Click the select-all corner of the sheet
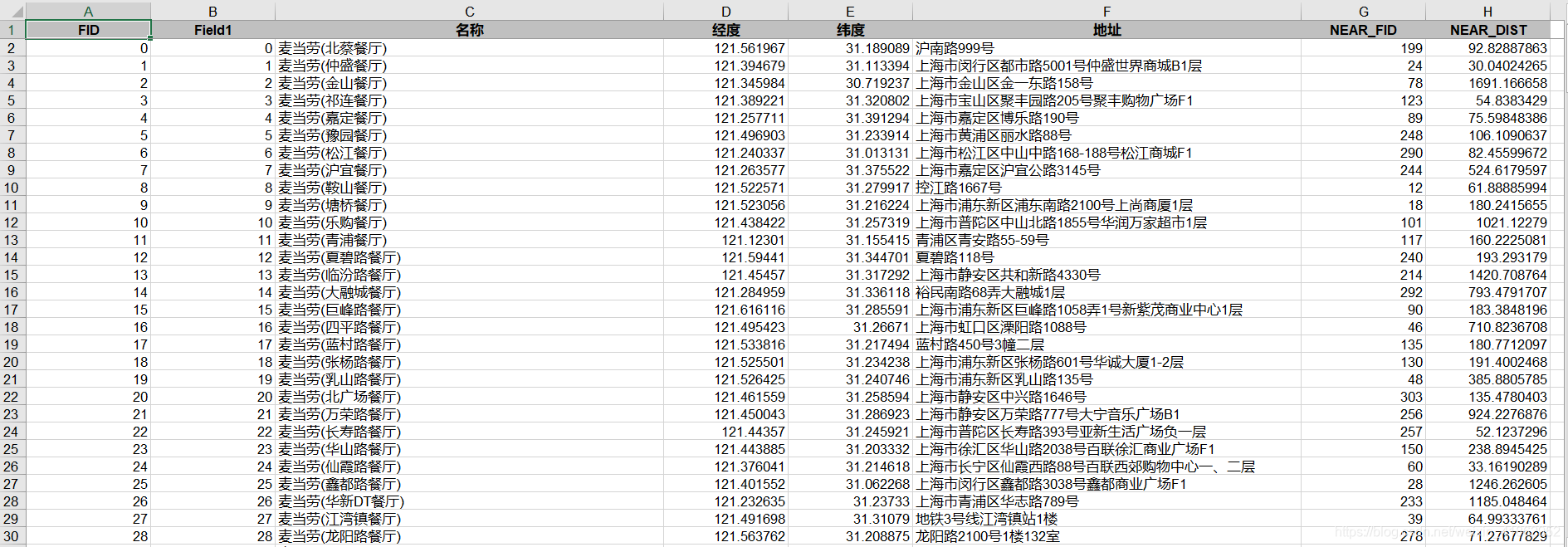1568x547 pixels. coord(12,12)
